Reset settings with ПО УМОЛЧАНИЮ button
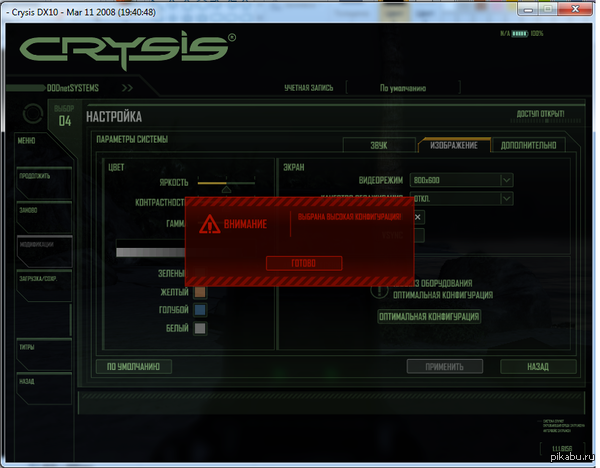 135,366
